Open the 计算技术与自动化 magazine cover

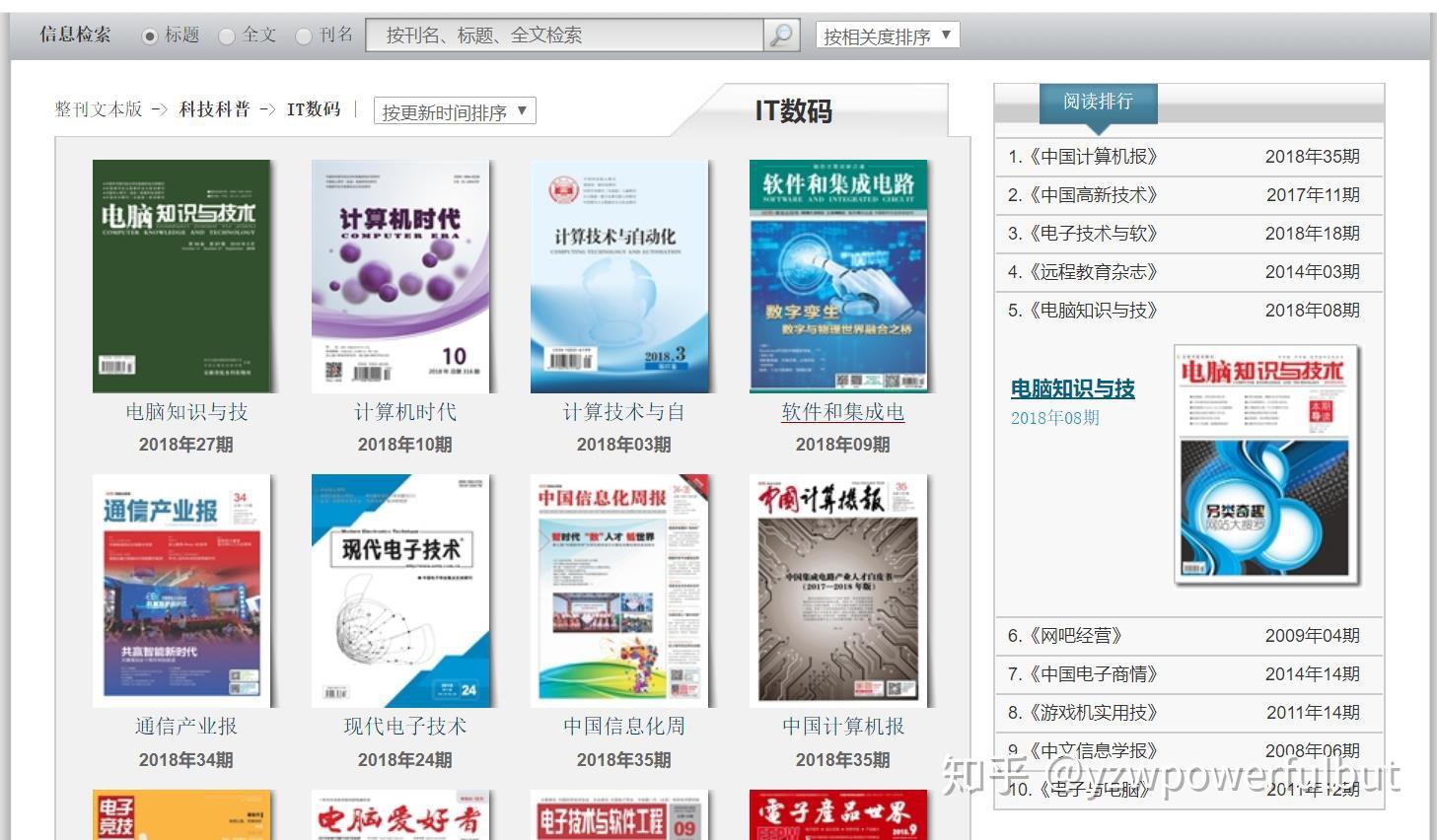(x=619, y=276)
